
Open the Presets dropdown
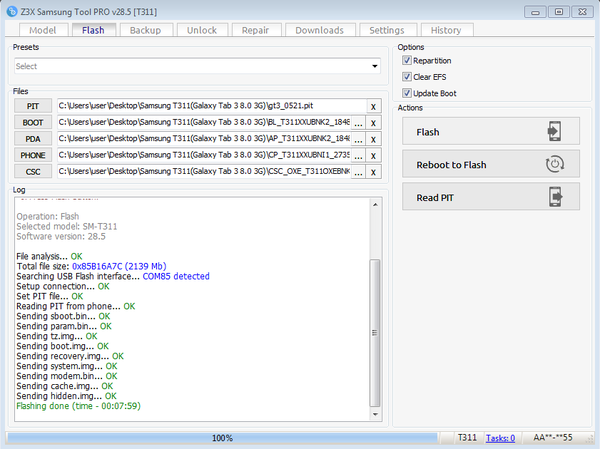pos(375,67)
